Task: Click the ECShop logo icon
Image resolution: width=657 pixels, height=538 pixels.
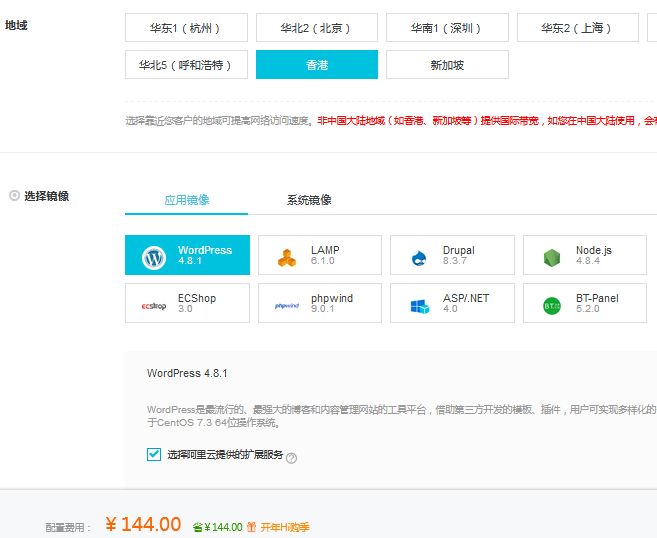Action: click(154, 306)
